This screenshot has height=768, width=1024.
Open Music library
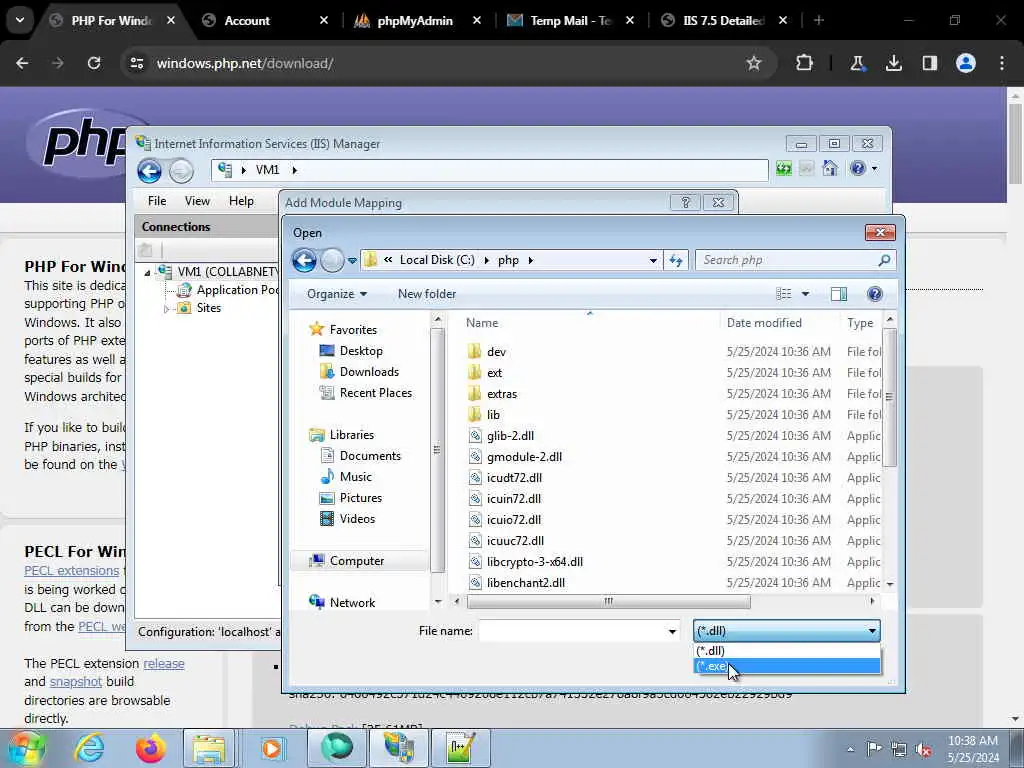(x=355, y=477)
